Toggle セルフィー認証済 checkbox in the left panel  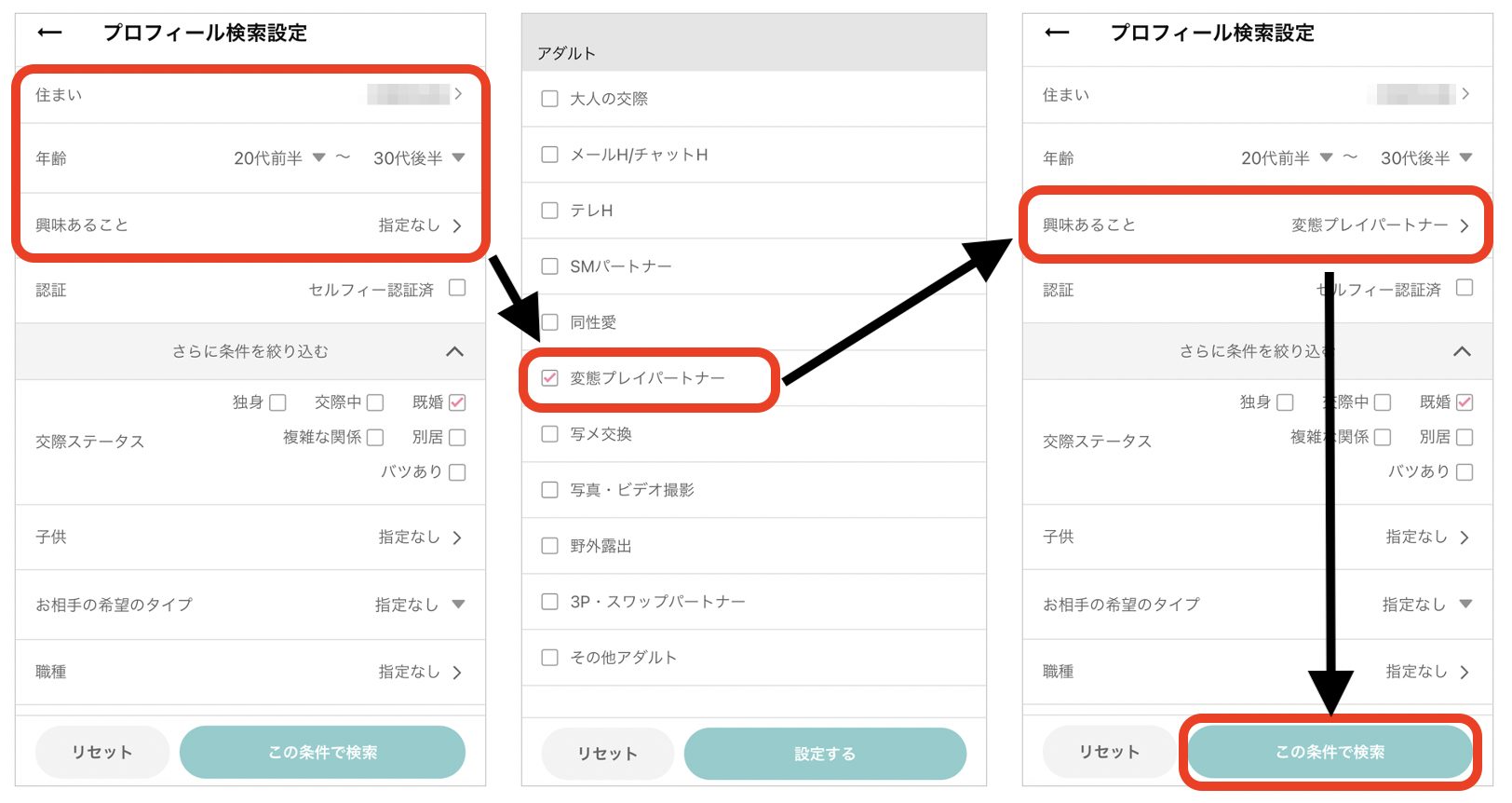(457, 289)
